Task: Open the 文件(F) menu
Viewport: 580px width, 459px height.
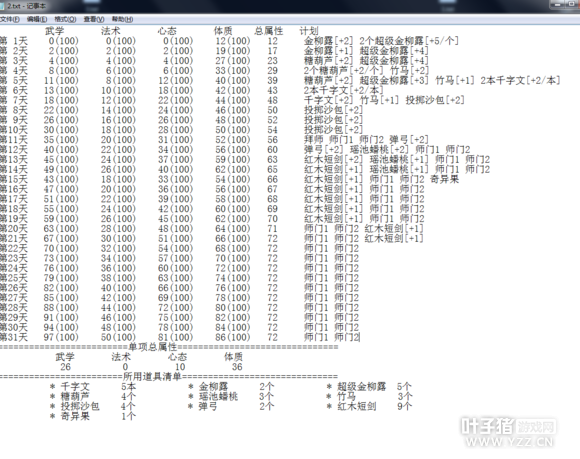Action: pyautogui.click(x=9, y=19)
